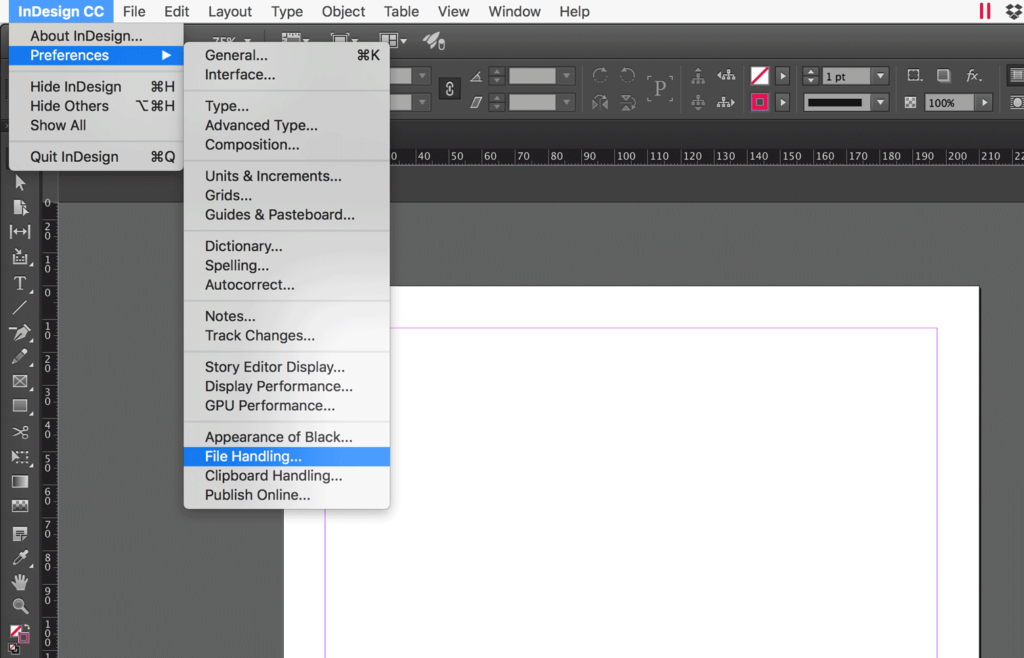Image resolution: width=1024 pixels, height=658 pixels.
Task: Open the opacity dropdown showing 100%
Action: coord(986,102)
